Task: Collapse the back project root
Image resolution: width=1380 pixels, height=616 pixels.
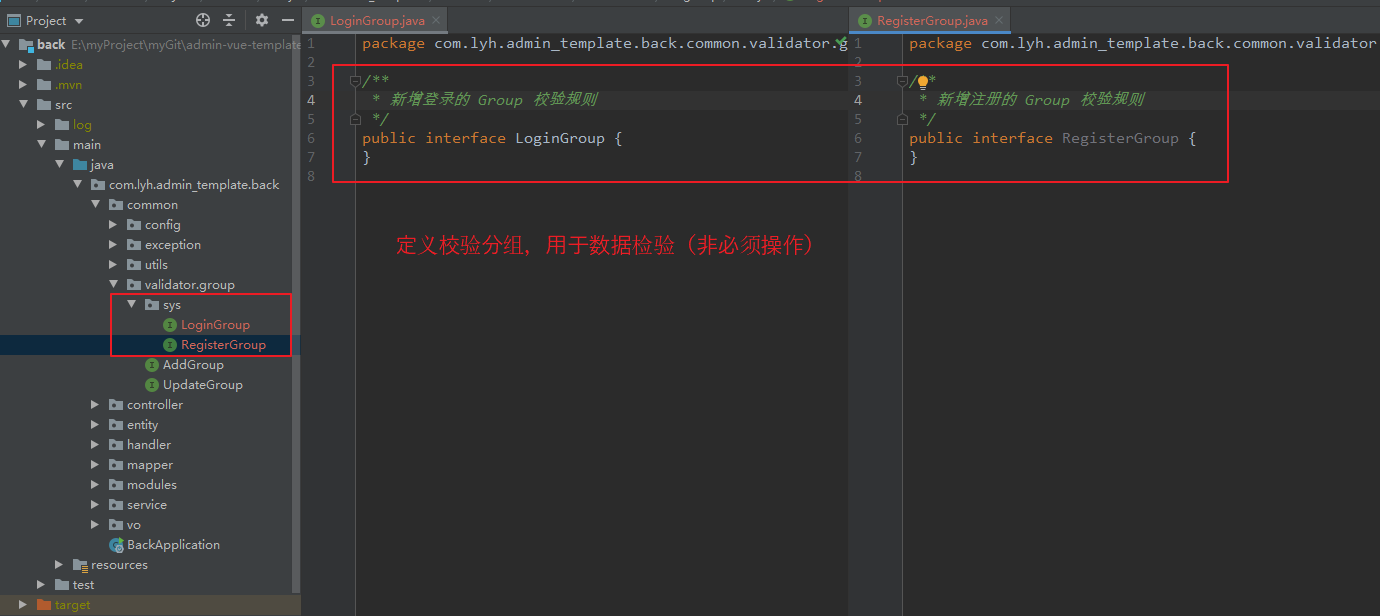Action: (x=7, y=45)
